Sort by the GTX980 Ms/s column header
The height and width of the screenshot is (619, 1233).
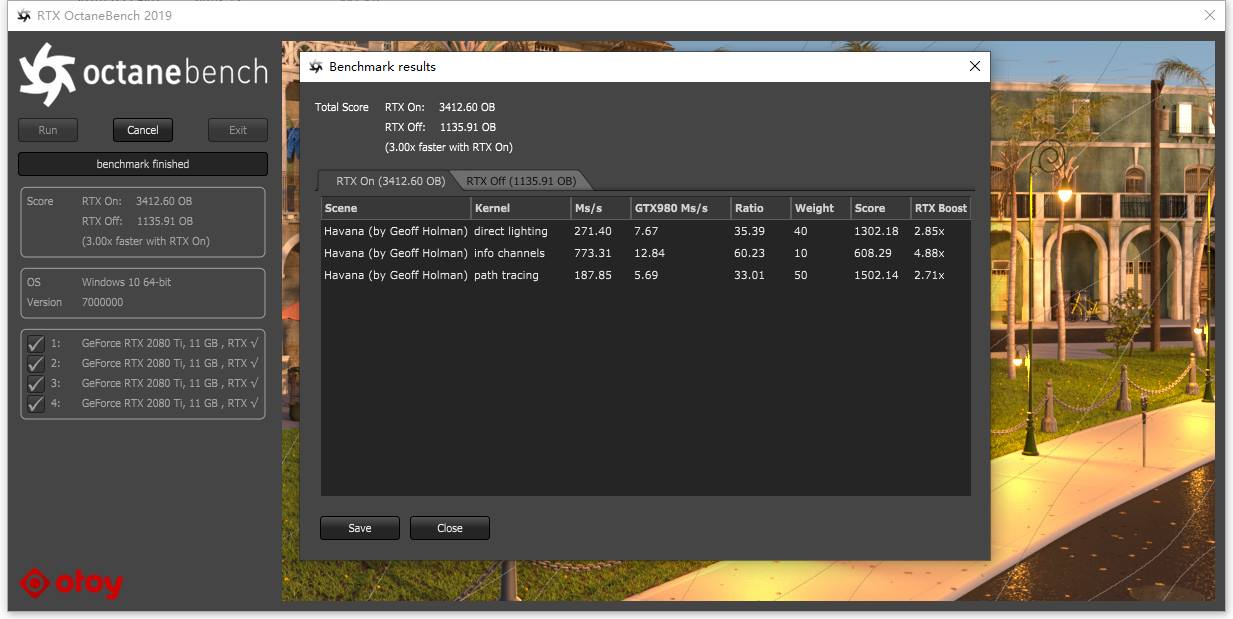tap(681, 208)
